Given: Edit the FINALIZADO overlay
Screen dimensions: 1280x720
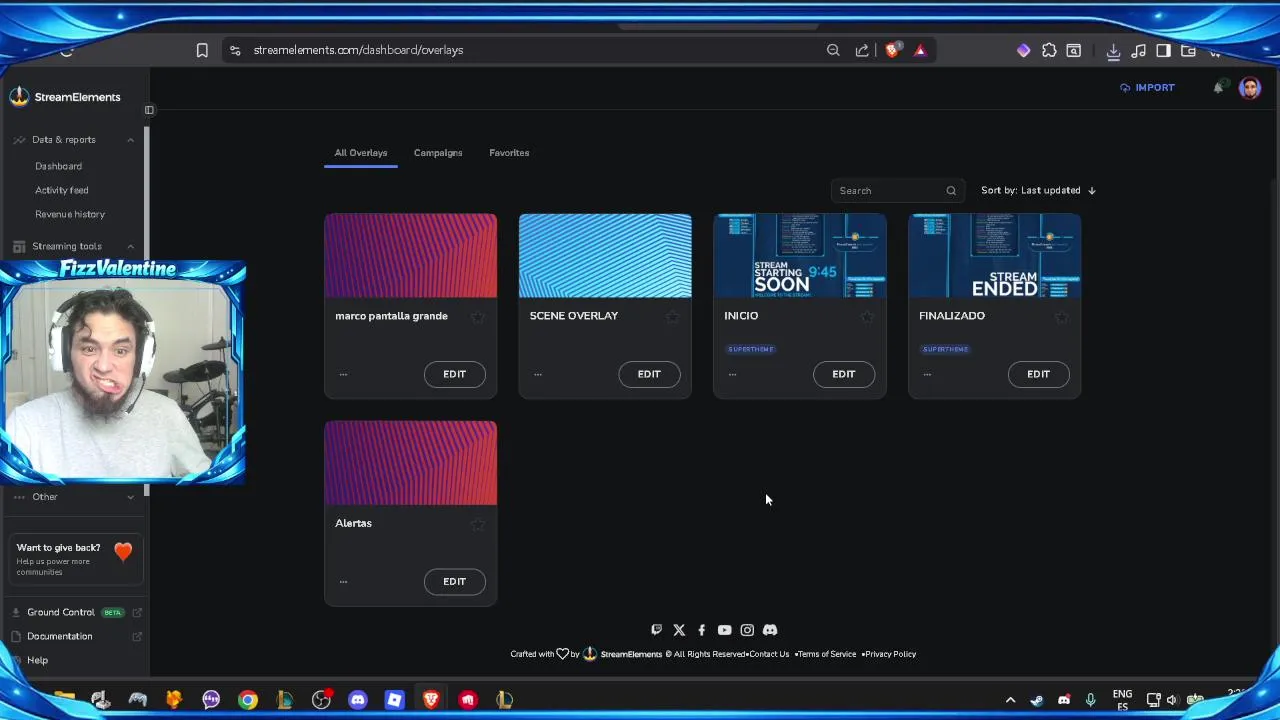Looking at the screenshot, I should (x=1038, y=374).
